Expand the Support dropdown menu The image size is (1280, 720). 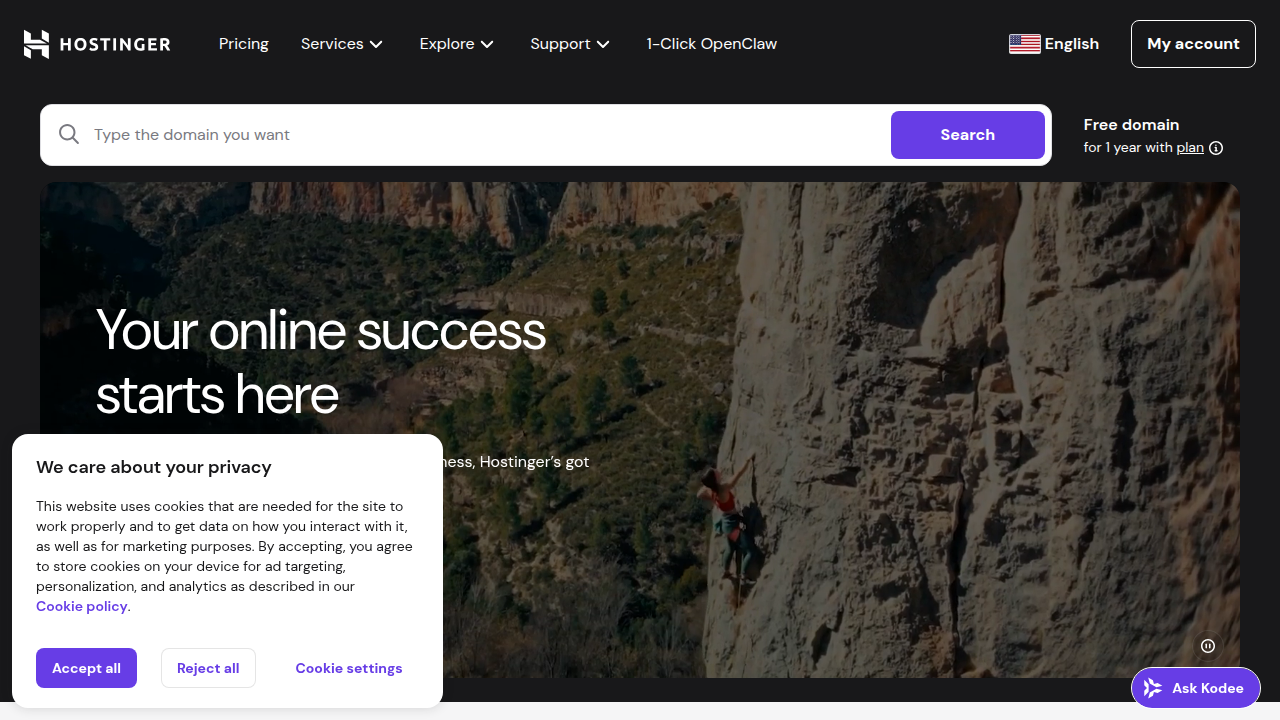coord(570,44)
